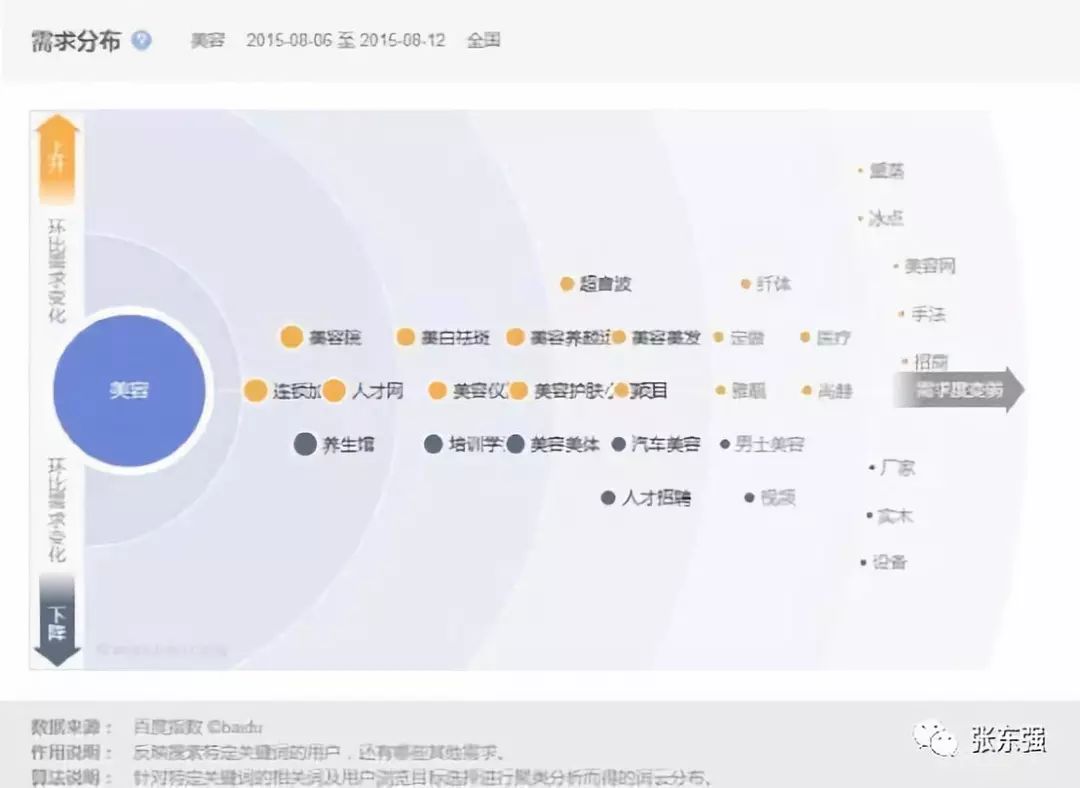
Task: Click the 百度指数 @baidu data source text
Action: tap(198, 727)
